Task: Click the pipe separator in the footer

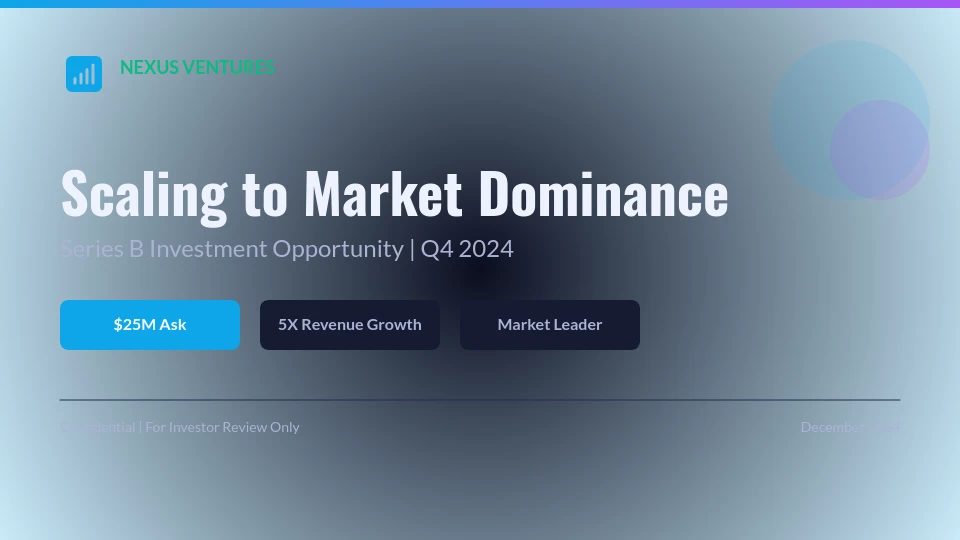Action: coord(140,427)
